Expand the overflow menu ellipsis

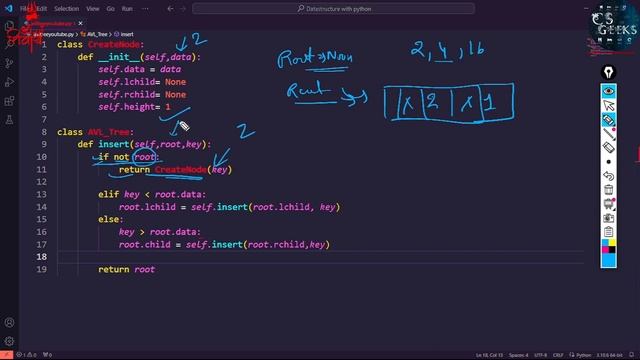(x=145, y=9)
